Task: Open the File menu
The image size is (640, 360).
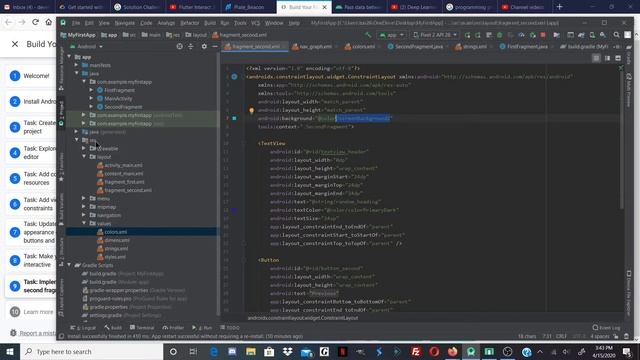Action: tap(76, 23)
